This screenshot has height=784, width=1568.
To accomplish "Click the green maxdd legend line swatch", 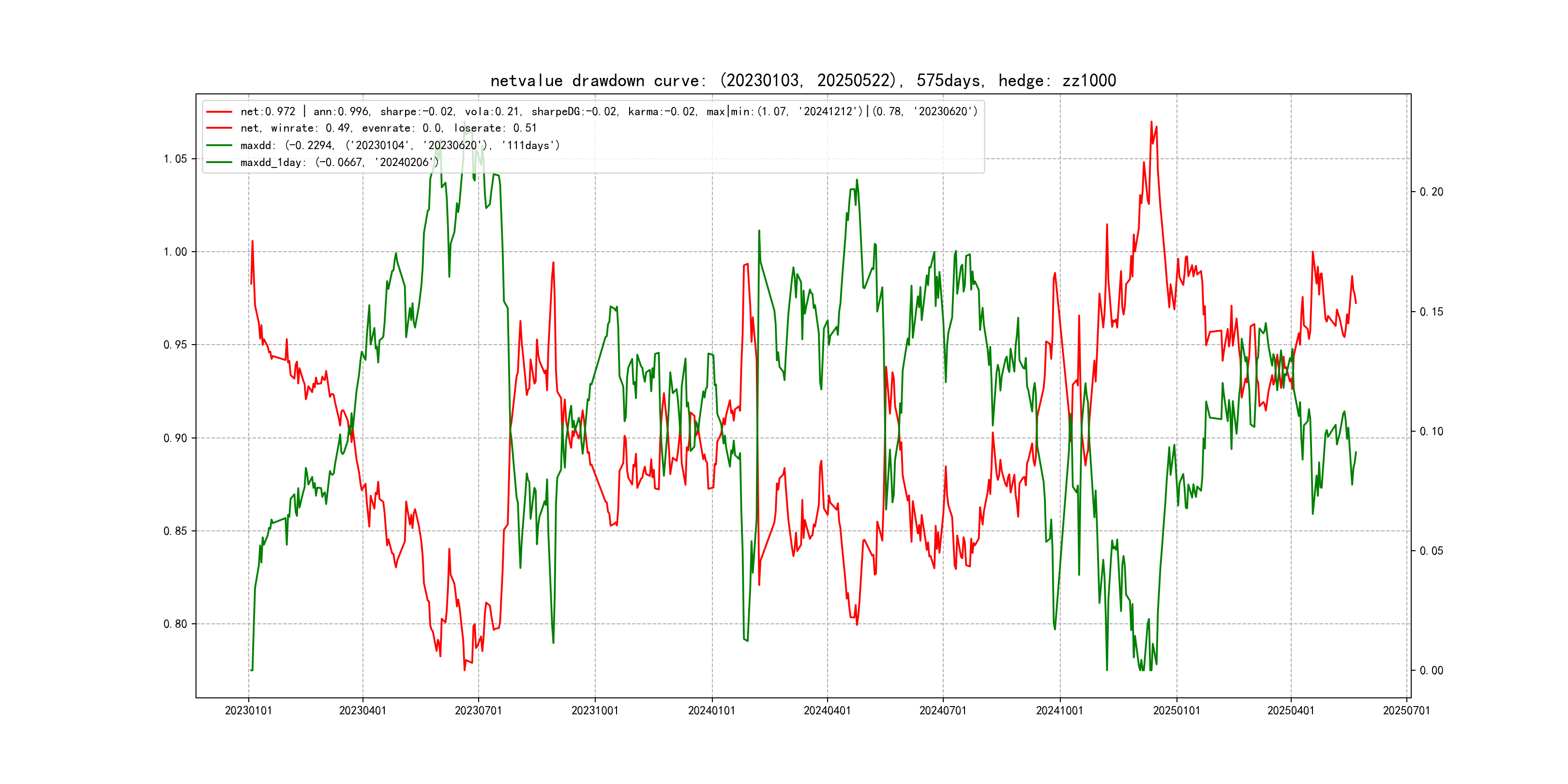I will click(x=219, y=146).
